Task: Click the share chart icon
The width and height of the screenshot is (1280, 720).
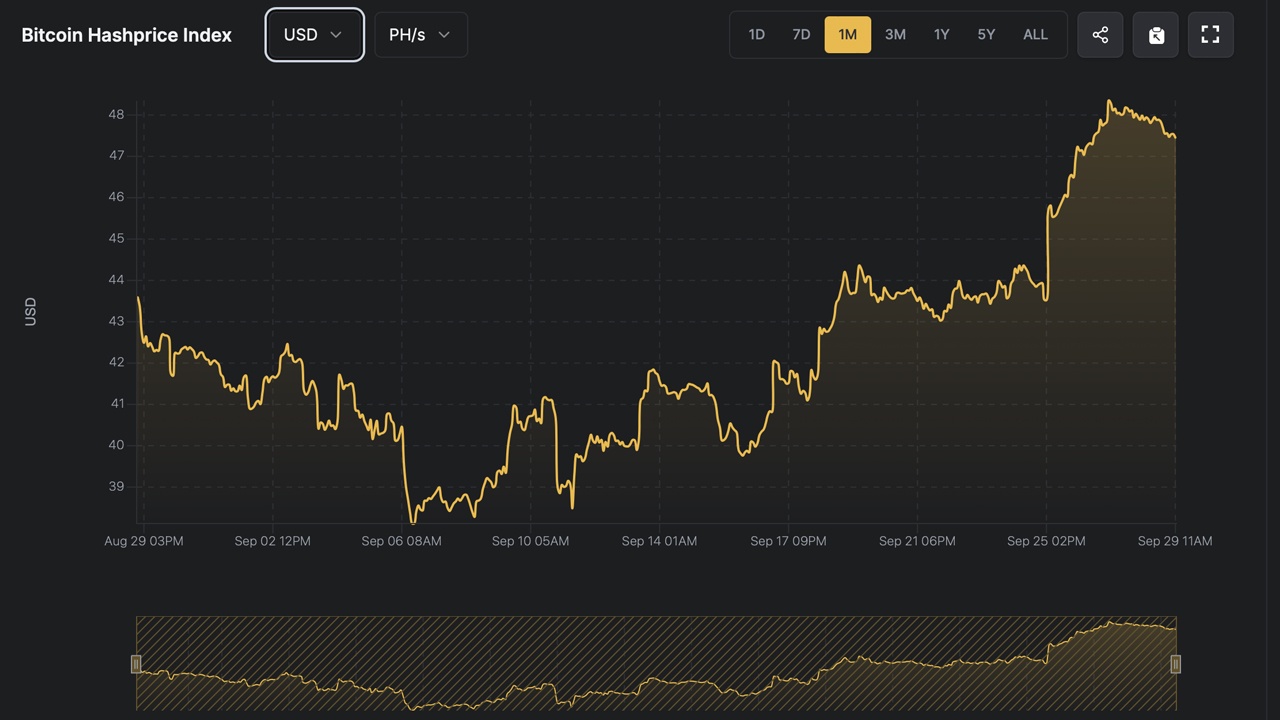Action: click(x=1100, y=35)
